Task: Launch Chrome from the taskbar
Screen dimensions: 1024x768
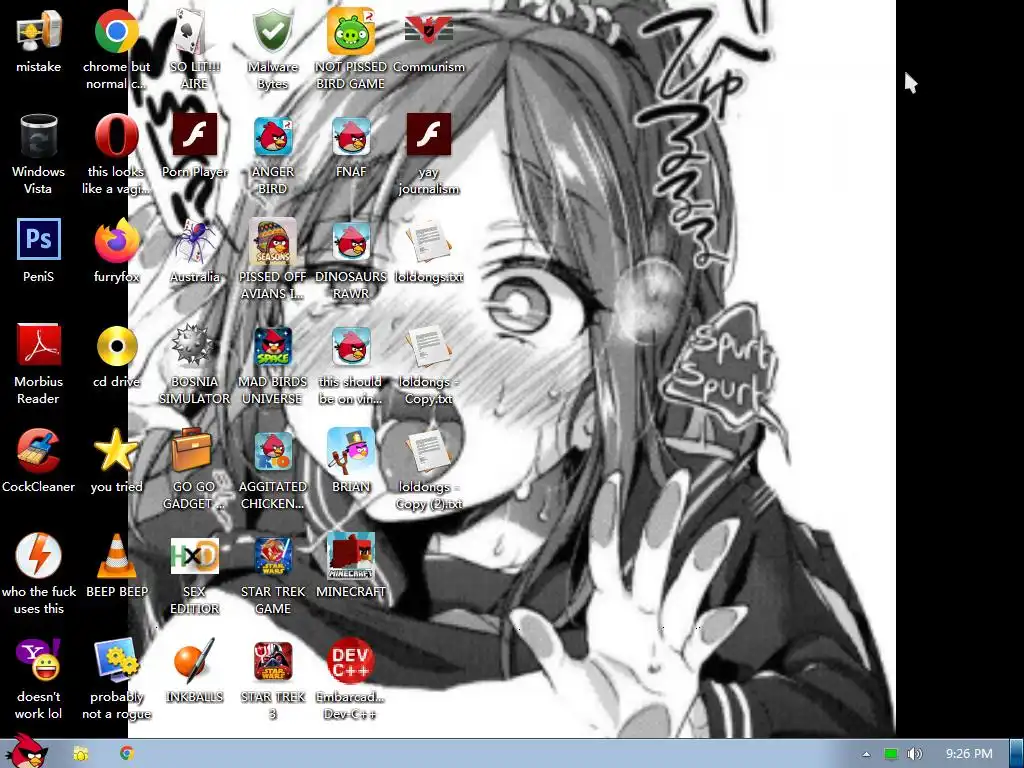Action: (x=127, y=754)
